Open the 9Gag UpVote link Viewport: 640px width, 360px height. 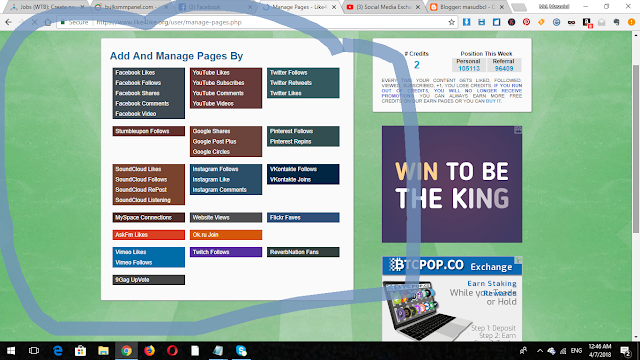coord(132,280)
